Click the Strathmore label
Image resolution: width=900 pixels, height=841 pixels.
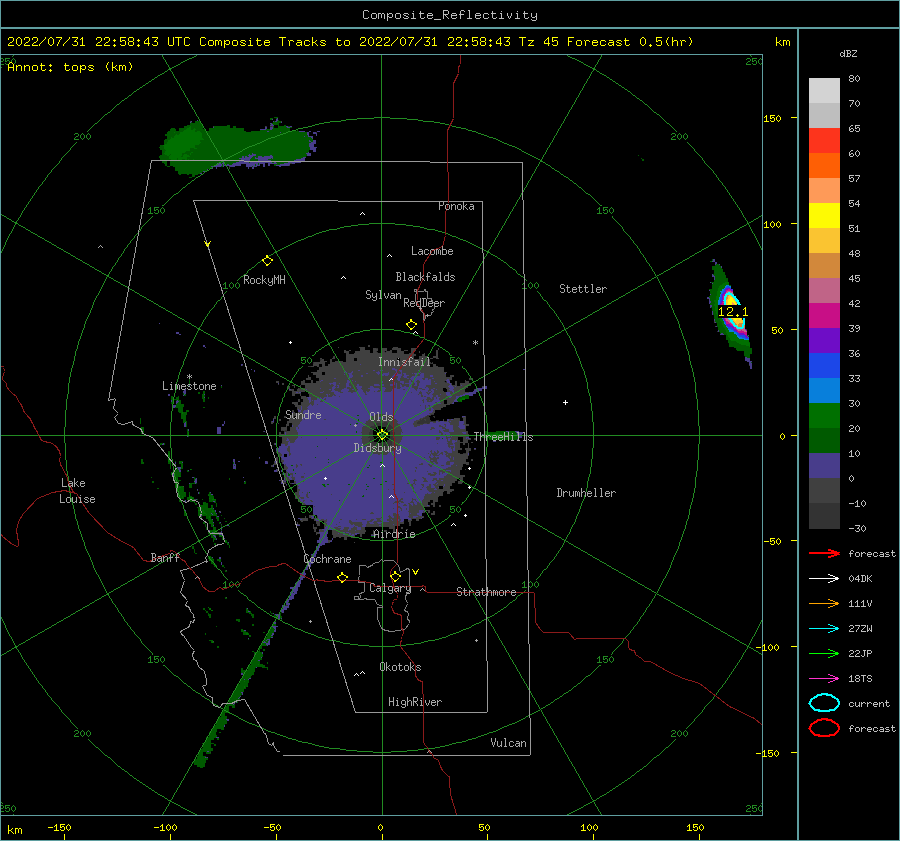point(486,592)
